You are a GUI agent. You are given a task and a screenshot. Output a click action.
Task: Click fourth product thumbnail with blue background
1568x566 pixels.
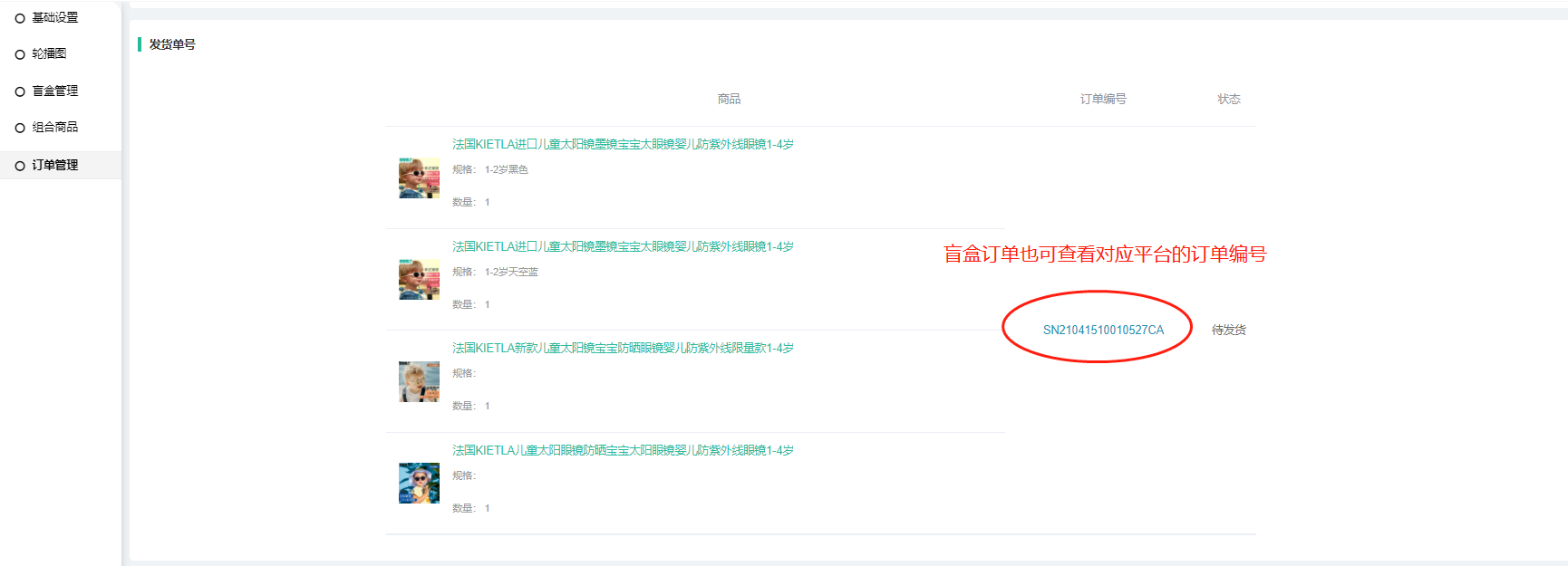click(x=419, y=484)
